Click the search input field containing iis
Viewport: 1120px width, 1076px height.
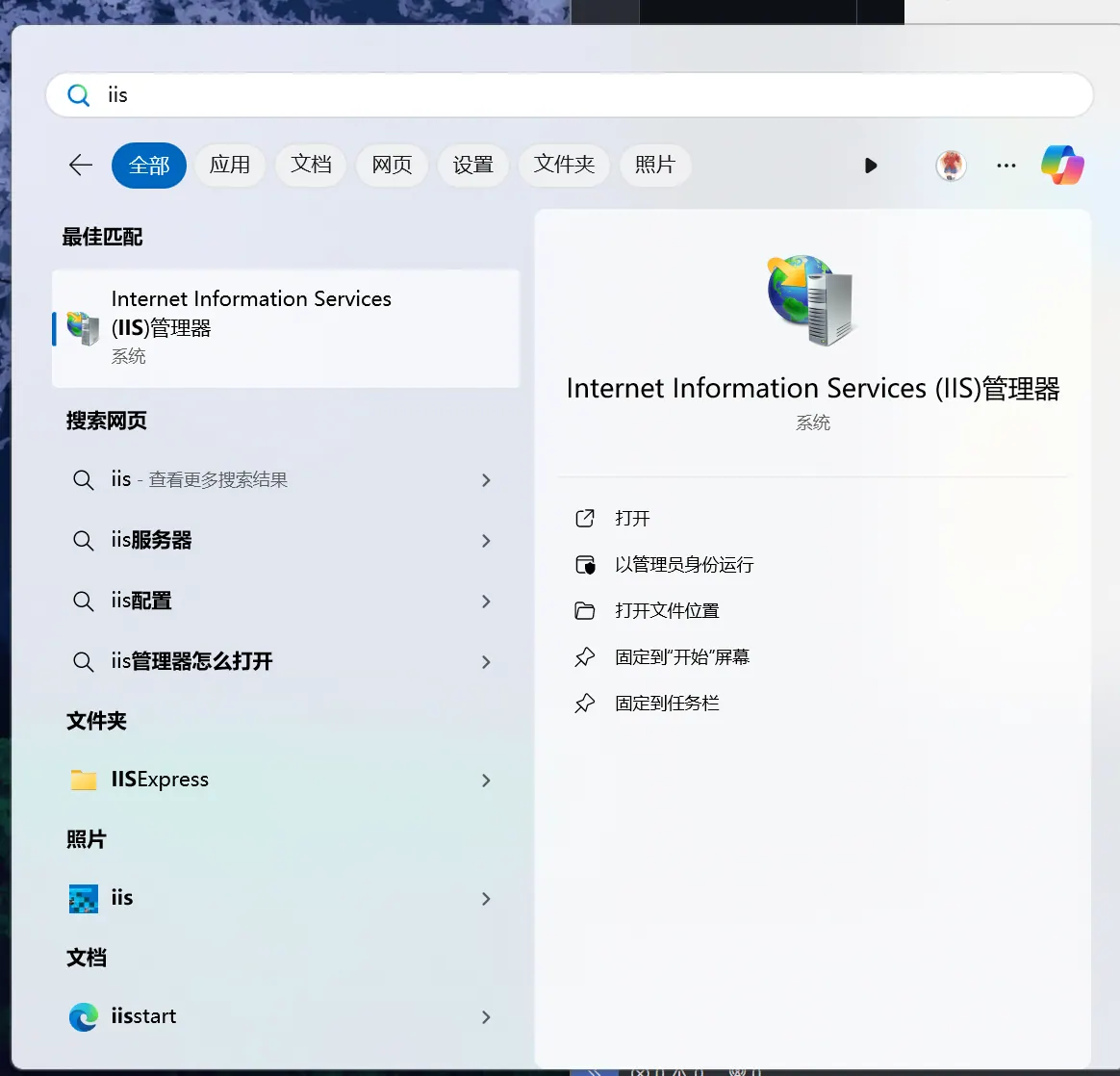click(577, 95)
